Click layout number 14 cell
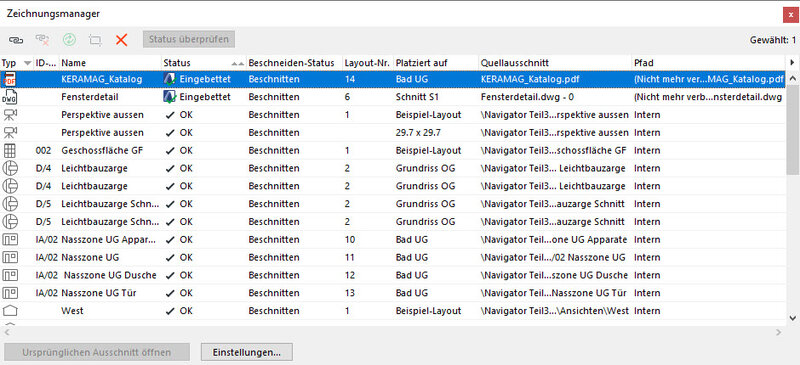This screenshot has width=800, height=365. click(349, 80)
